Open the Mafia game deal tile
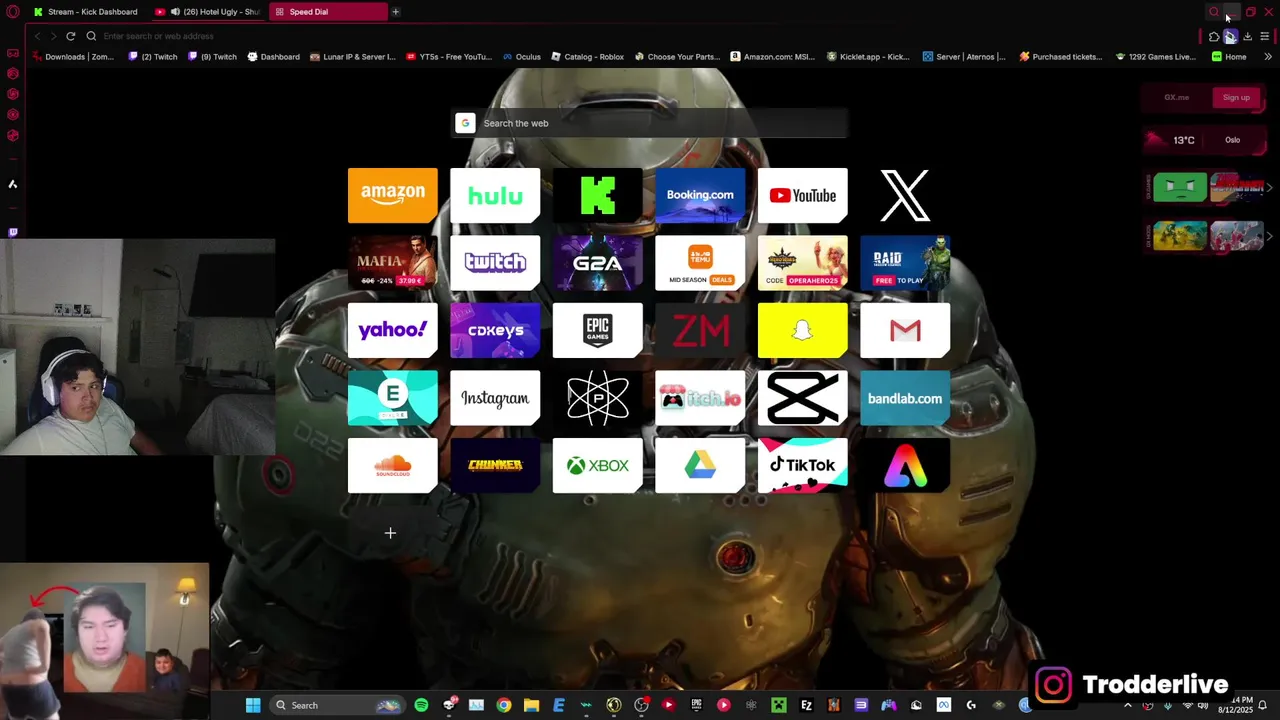 pyautogui.click(x=392, y=263)
